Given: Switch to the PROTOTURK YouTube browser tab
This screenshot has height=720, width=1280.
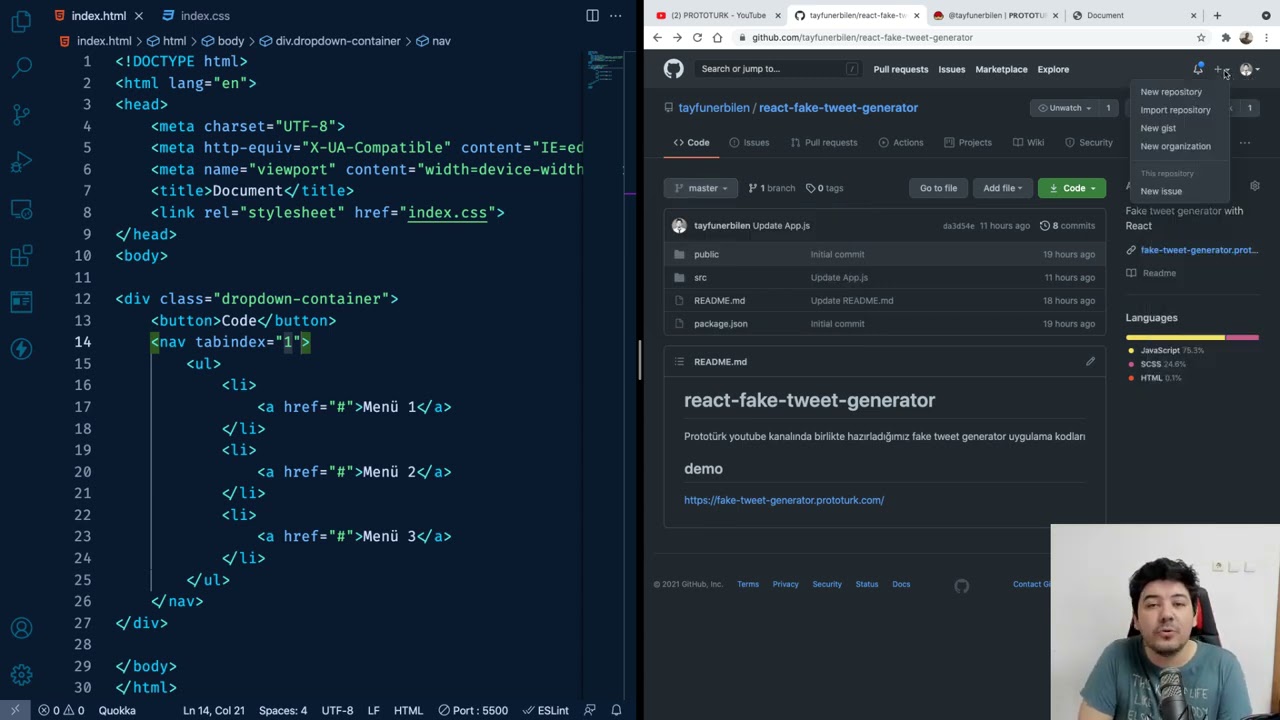Looking at the screenshot, I should click(717, 15).
